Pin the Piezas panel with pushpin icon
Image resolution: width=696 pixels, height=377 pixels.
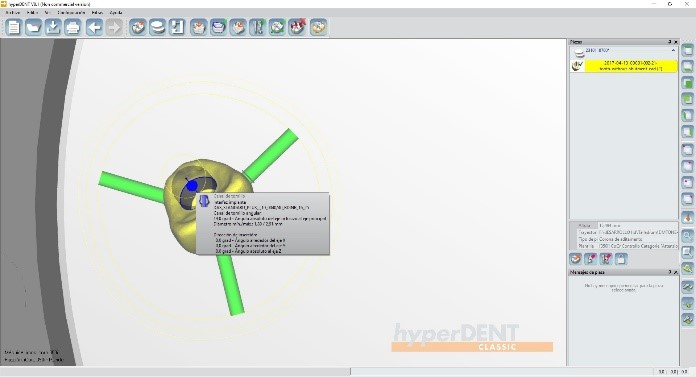click(670, 42)
